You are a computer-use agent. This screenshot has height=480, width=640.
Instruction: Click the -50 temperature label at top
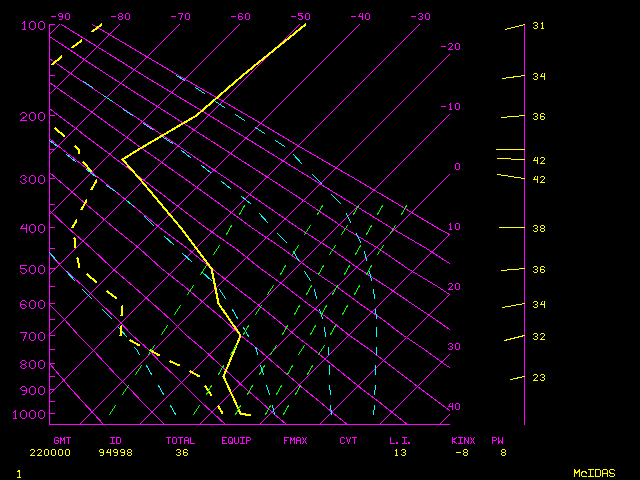tap(299, 16)
